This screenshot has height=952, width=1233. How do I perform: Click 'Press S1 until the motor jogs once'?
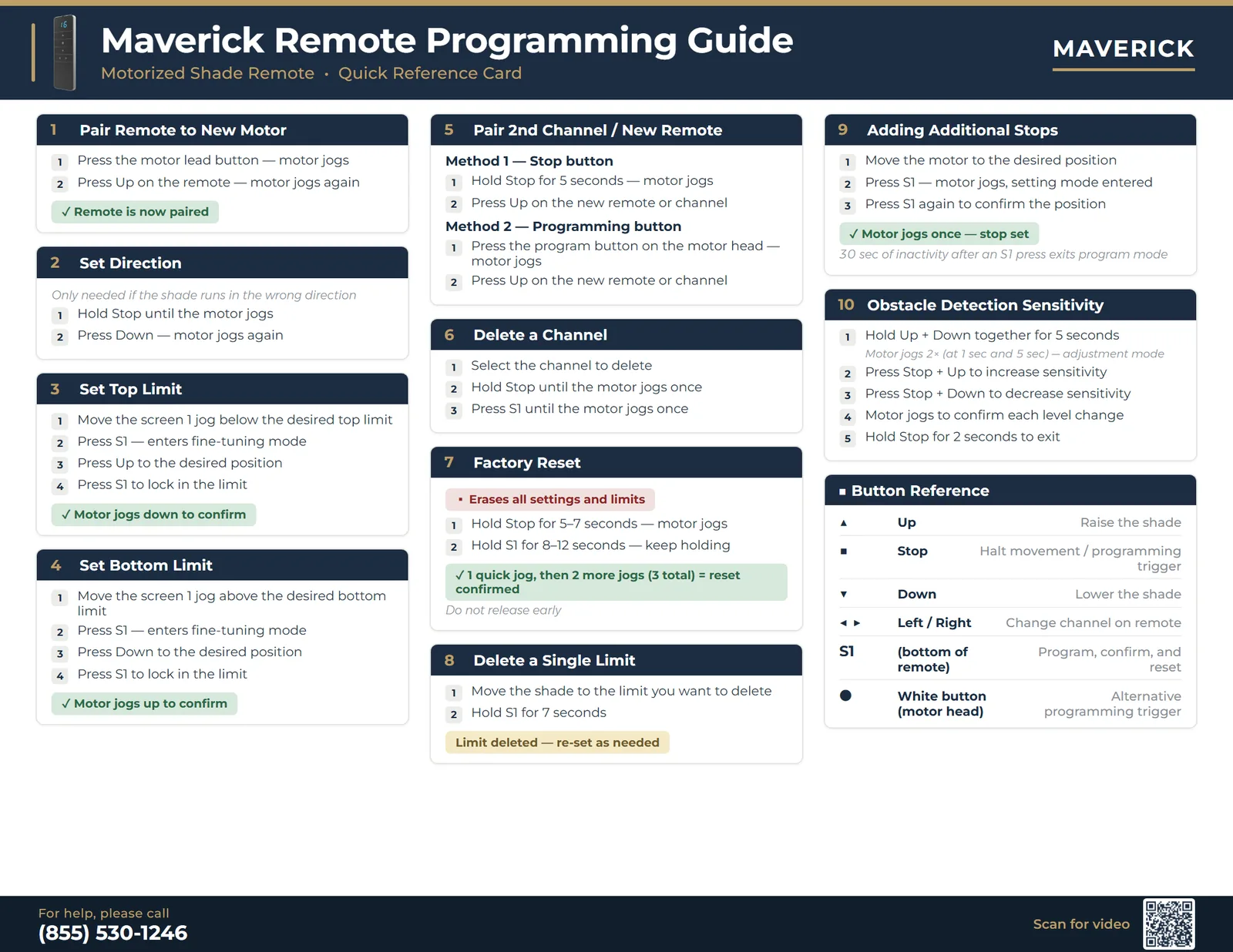(580, 409)
